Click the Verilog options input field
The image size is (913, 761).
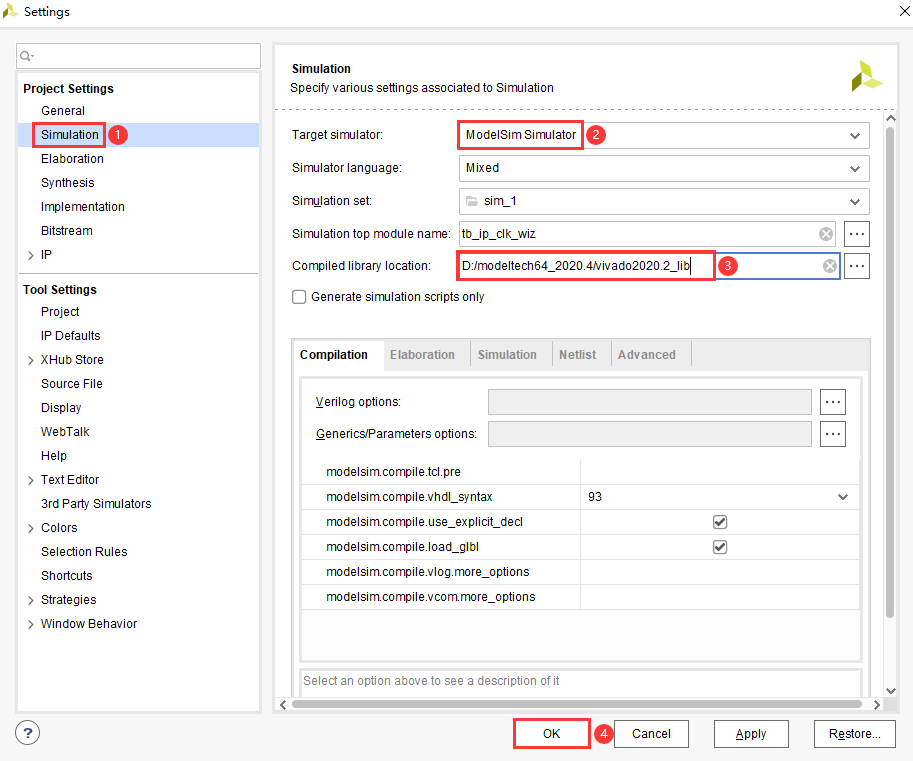pyautogui.click(x=649, y=402)
